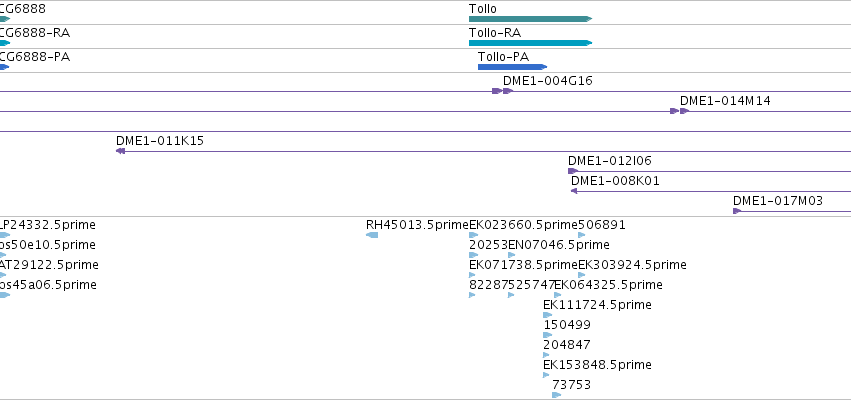Click the EK023660.5prime EST arrow
The height and width of the screenshot is (400, 851).
point(473,235)
